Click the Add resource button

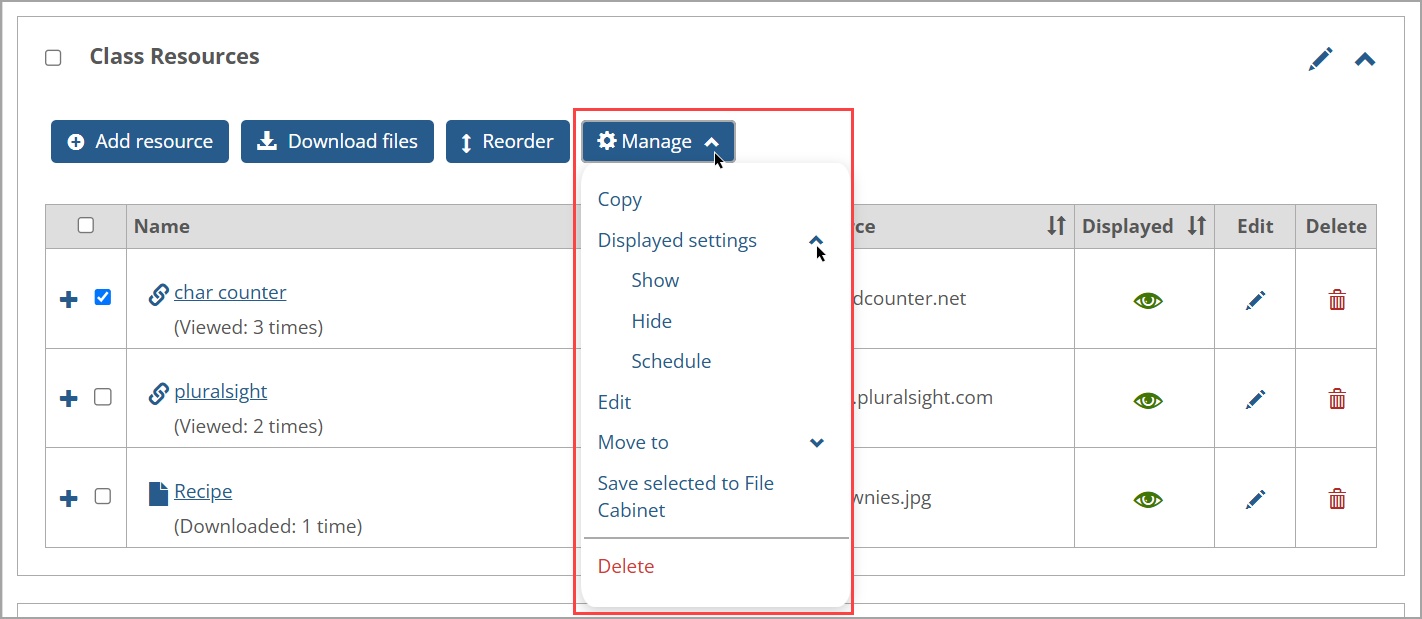(x=139, y=141)
